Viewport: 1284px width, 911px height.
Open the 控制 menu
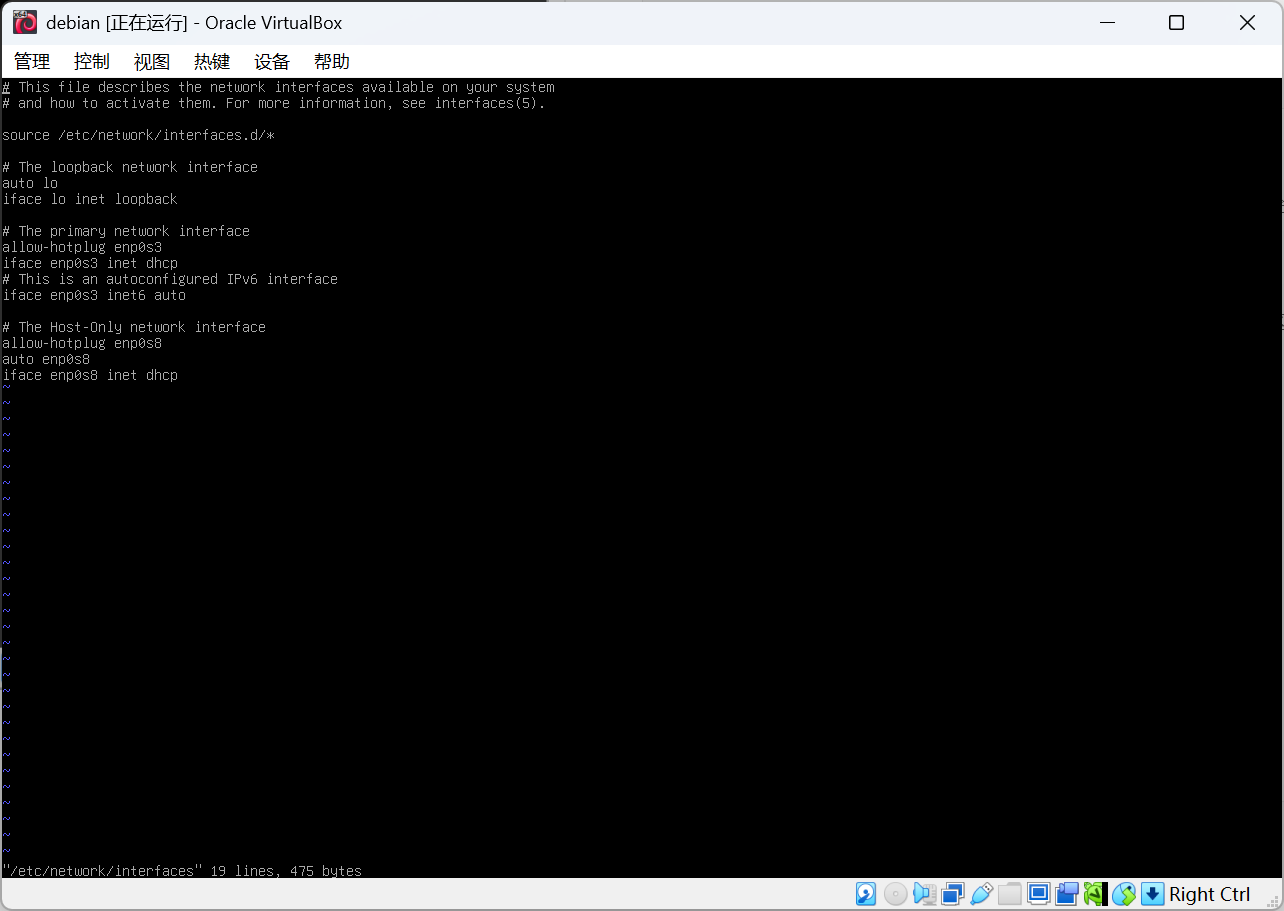[x=92, y=61]
